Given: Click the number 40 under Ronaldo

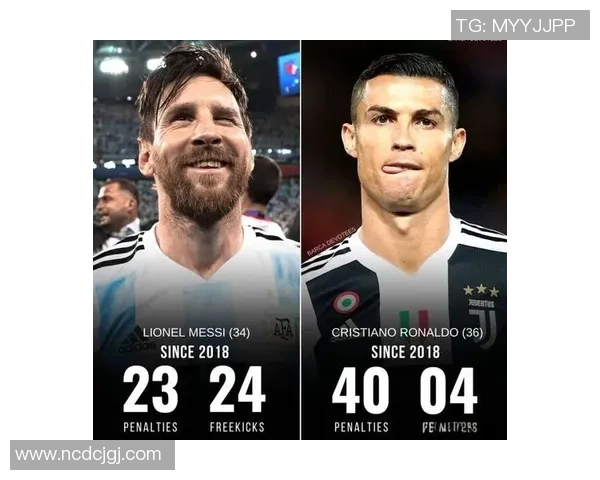Looking at the screenshot, I should (361, 390).
